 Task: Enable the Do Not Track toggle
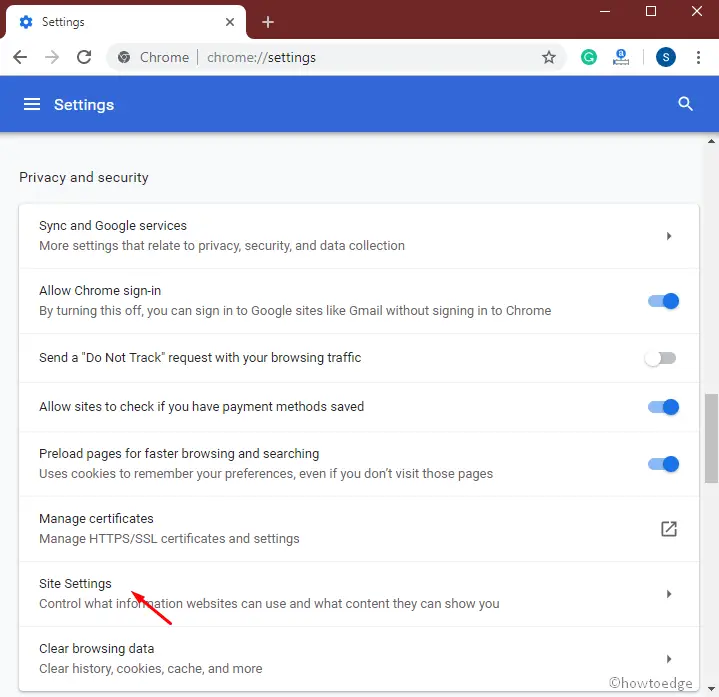point(660,358)
